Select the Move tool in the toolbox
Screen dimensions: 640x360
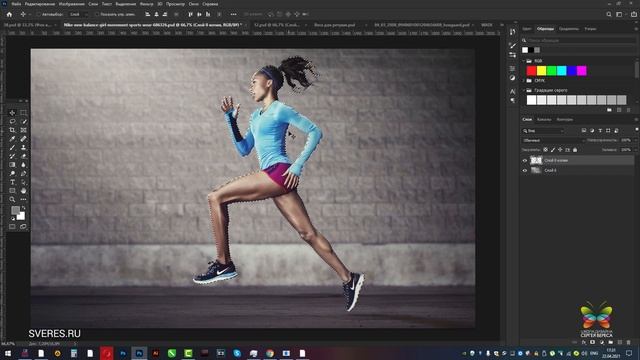point(12,113)
